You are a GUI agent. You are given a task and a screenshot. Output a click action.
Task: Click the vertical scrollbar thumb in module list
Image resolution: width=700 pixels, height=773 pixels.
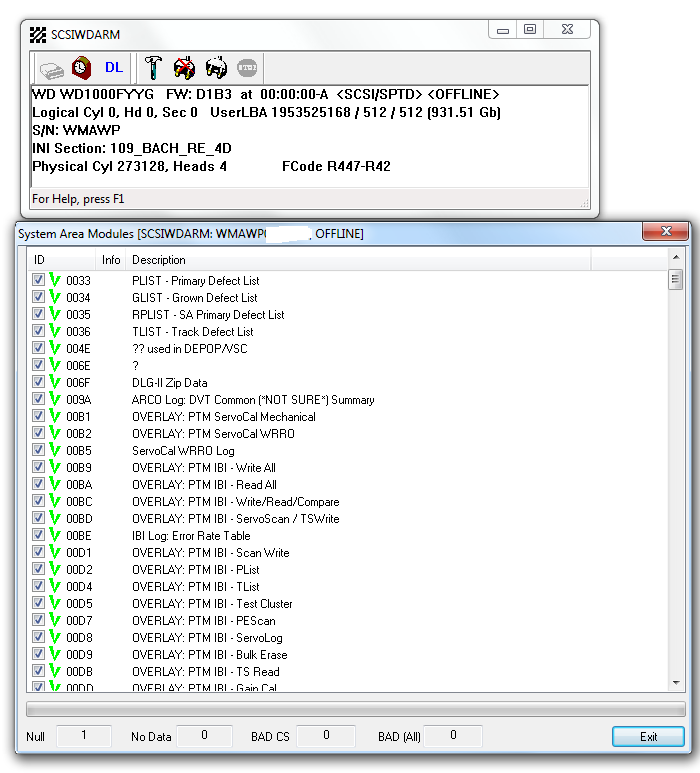(675, 280)
